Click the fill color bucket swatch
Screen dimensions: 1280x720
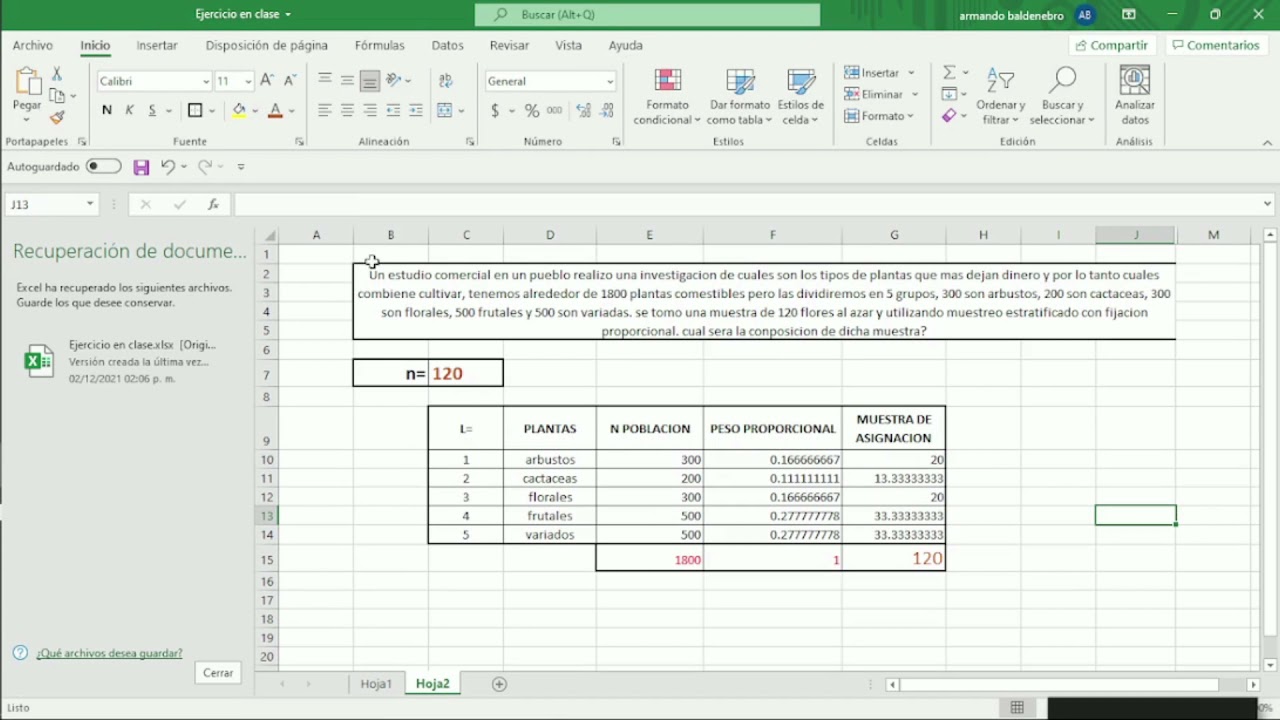point(239,110)
